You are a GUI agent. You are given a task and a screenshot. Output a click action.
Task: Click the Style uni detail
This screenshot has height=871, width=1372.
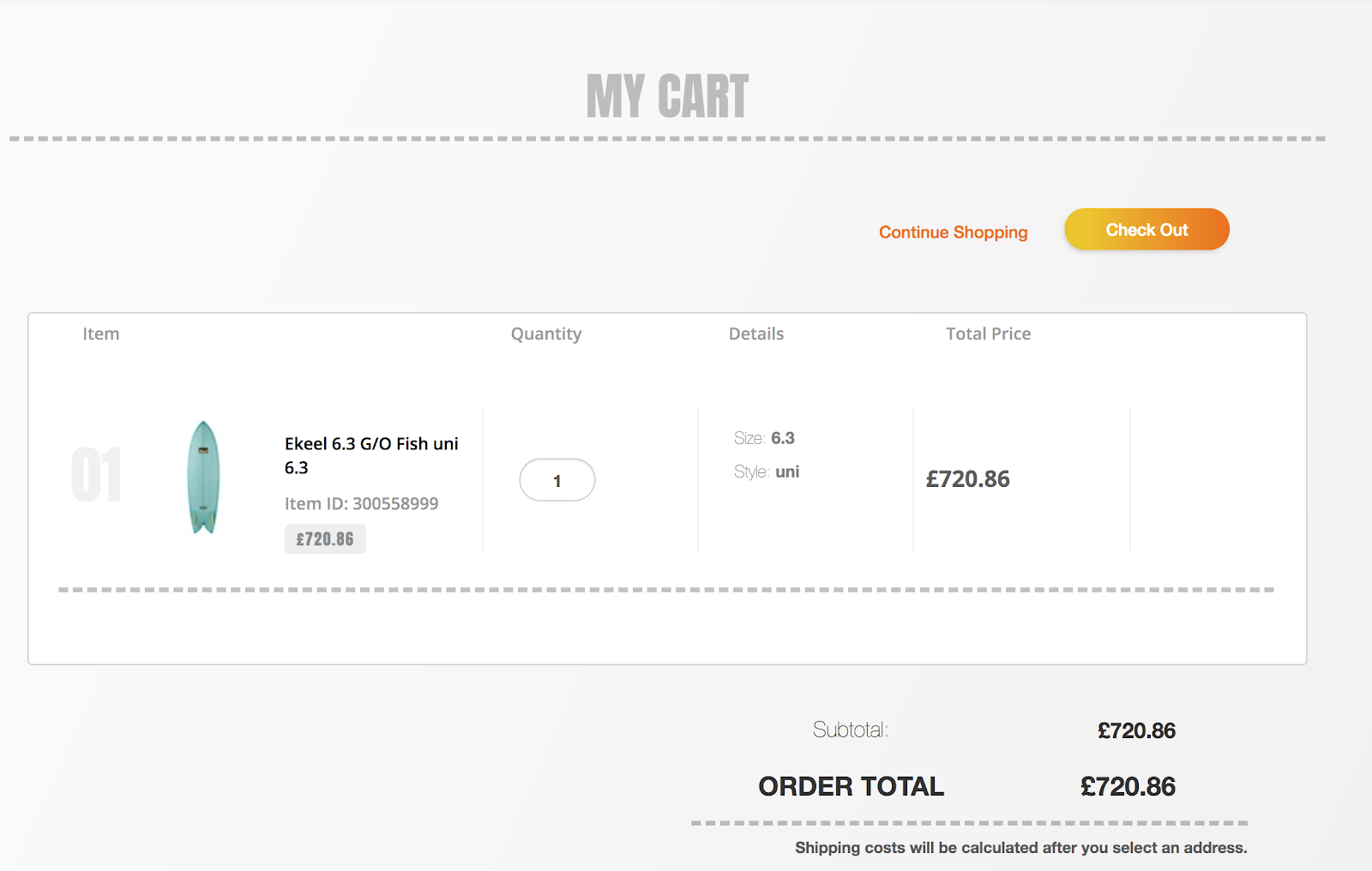767,472
